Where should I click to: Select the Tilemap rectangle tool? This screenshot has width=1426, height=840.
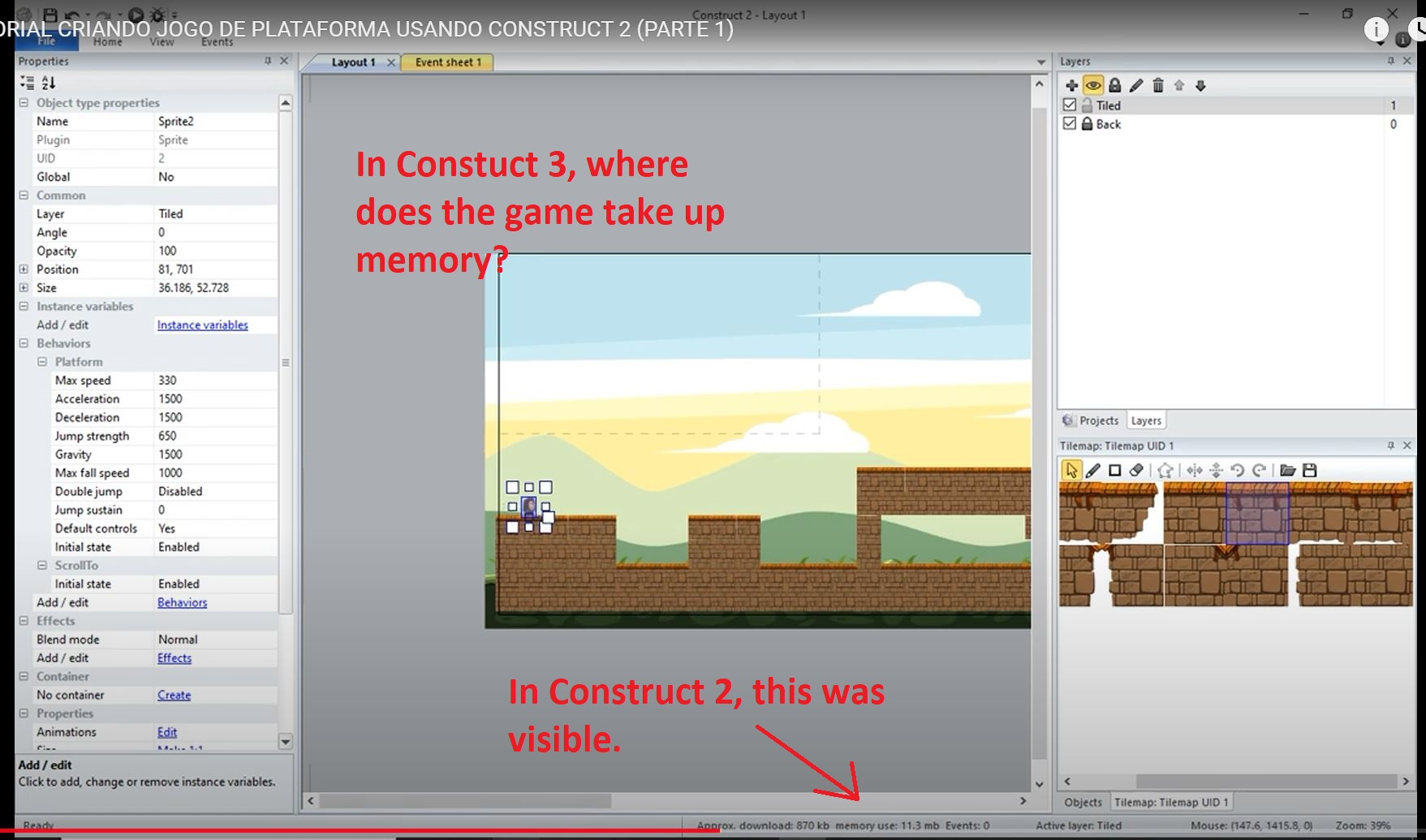pos(1115,470)
